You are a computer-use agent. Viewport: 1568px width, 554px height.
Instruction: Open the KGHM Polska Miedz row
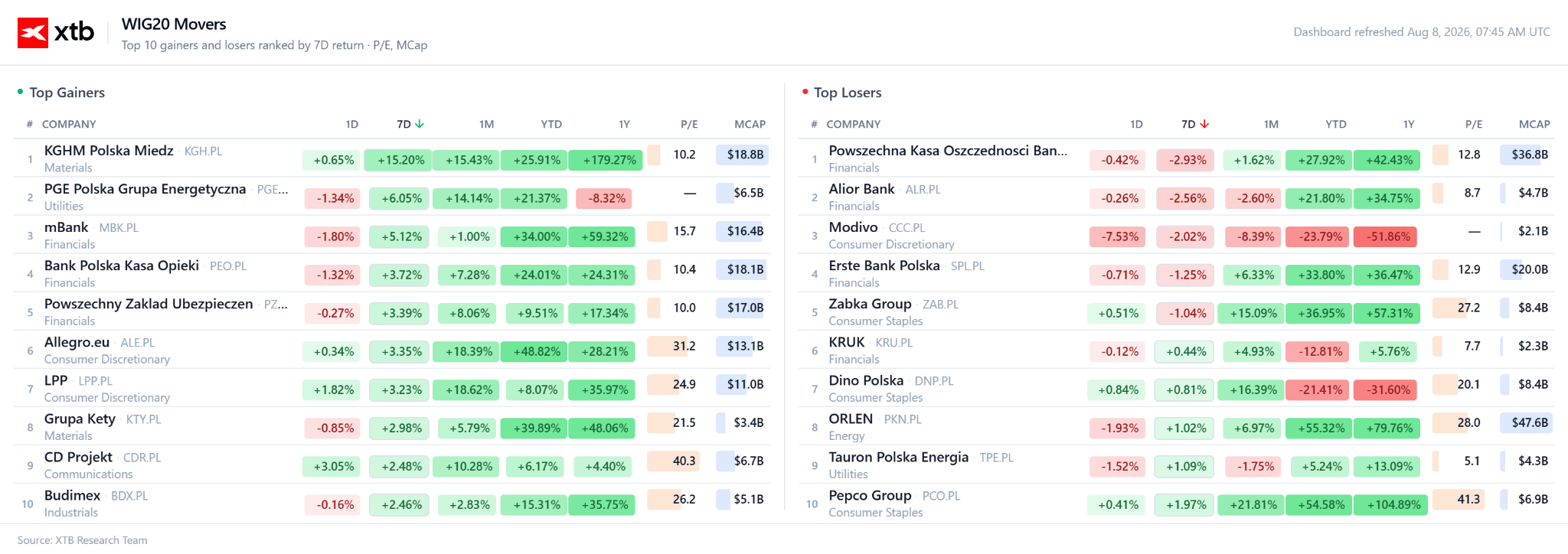pos(392,158)
